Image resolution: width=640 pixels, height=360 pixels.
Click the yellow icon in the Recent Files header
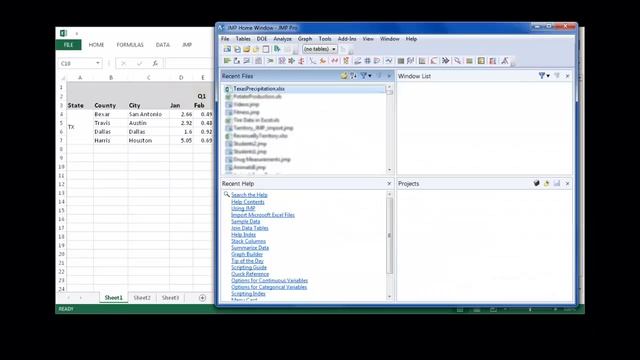pos(344,76)
